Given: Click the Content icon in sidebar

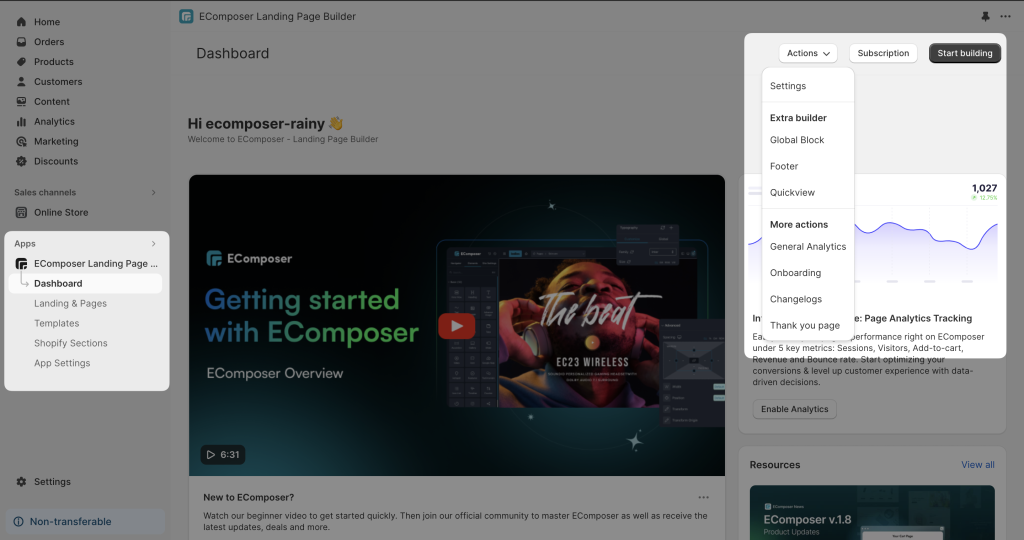Looking at the screenshot, I should coord(21,101).
